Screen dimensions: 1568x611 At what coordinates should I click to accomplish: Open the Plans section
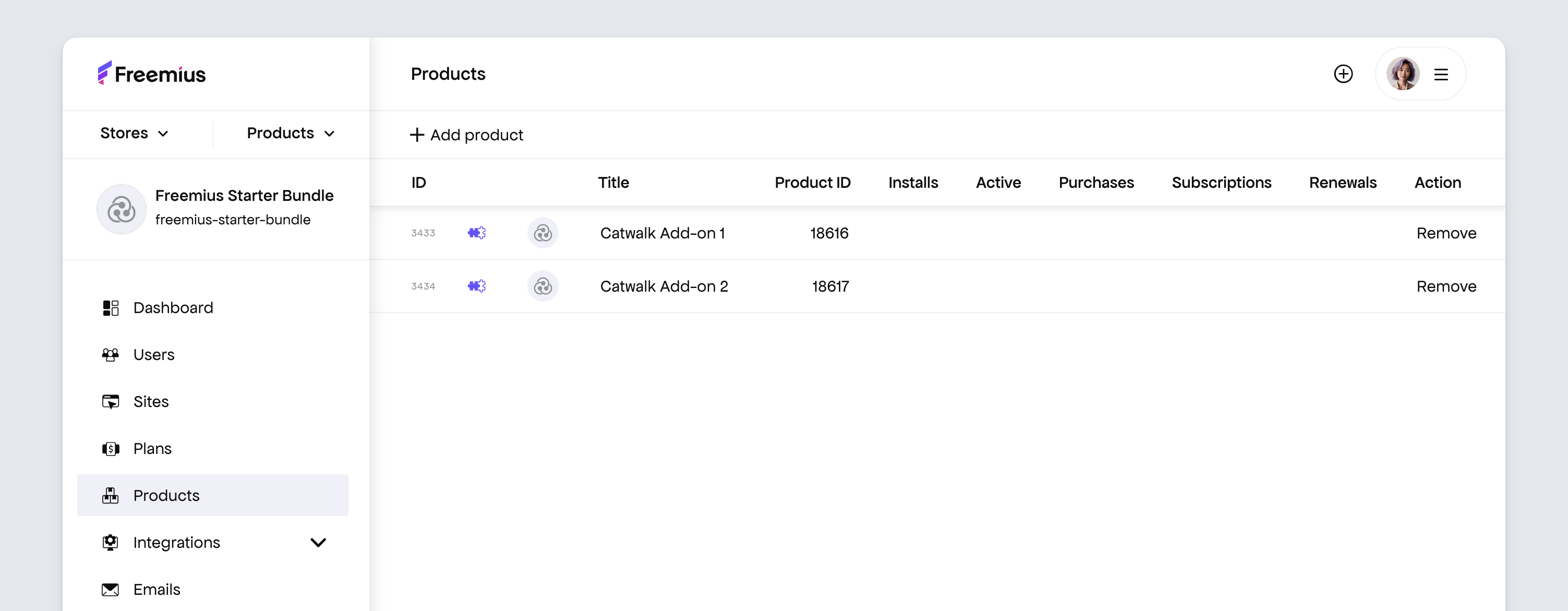tap(212, 448)
